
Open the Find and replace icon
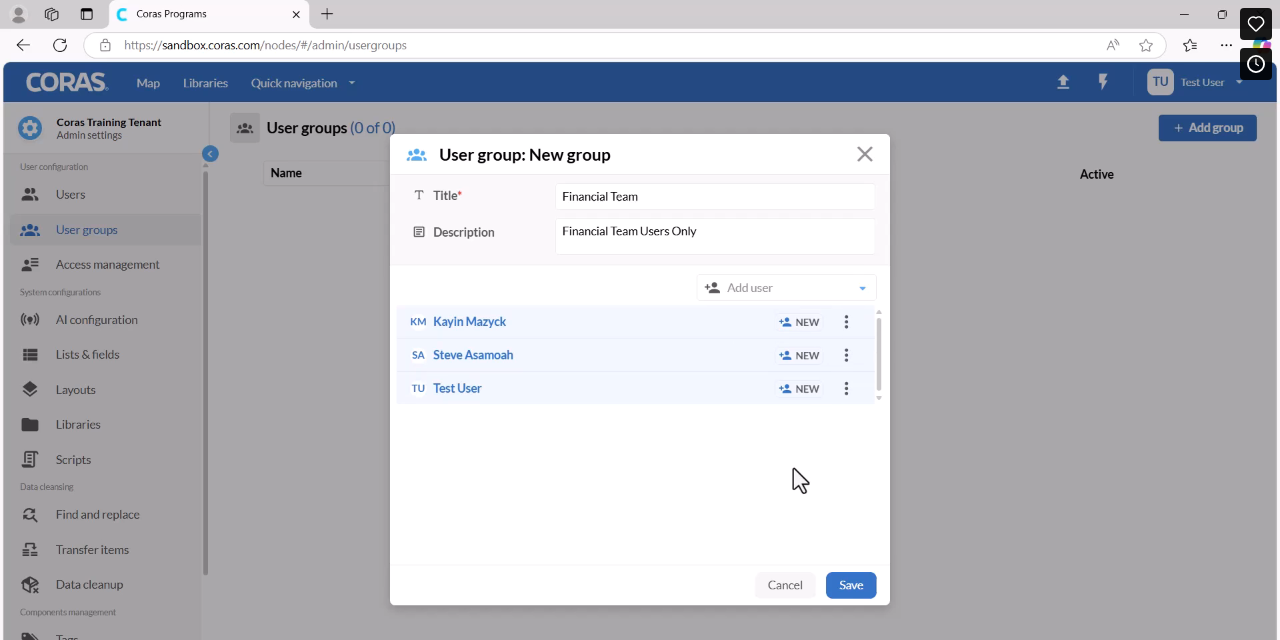(30, 514)
